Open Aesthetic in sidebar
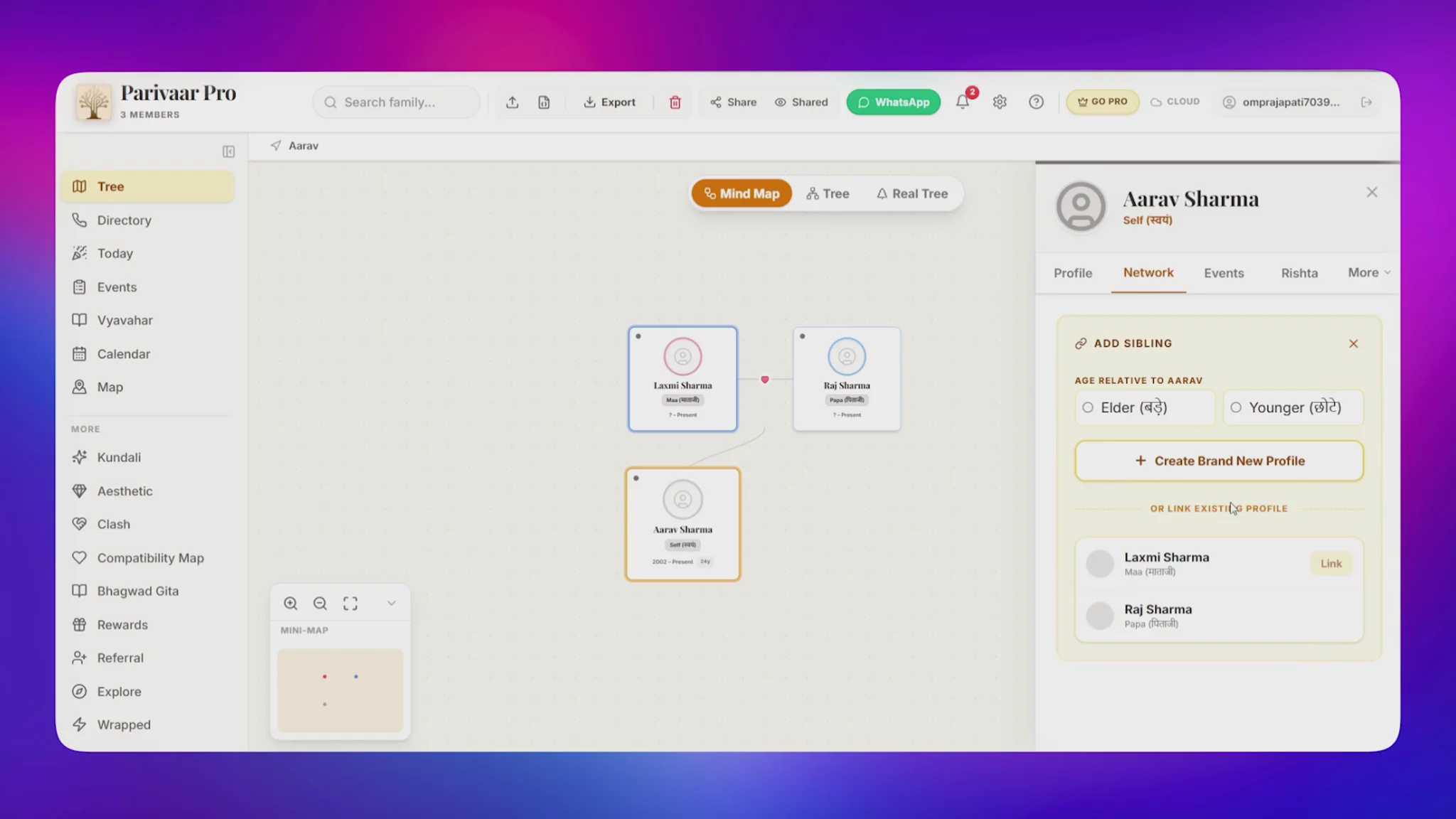The width and height of the screenshot is (1456, 819). 147,491
